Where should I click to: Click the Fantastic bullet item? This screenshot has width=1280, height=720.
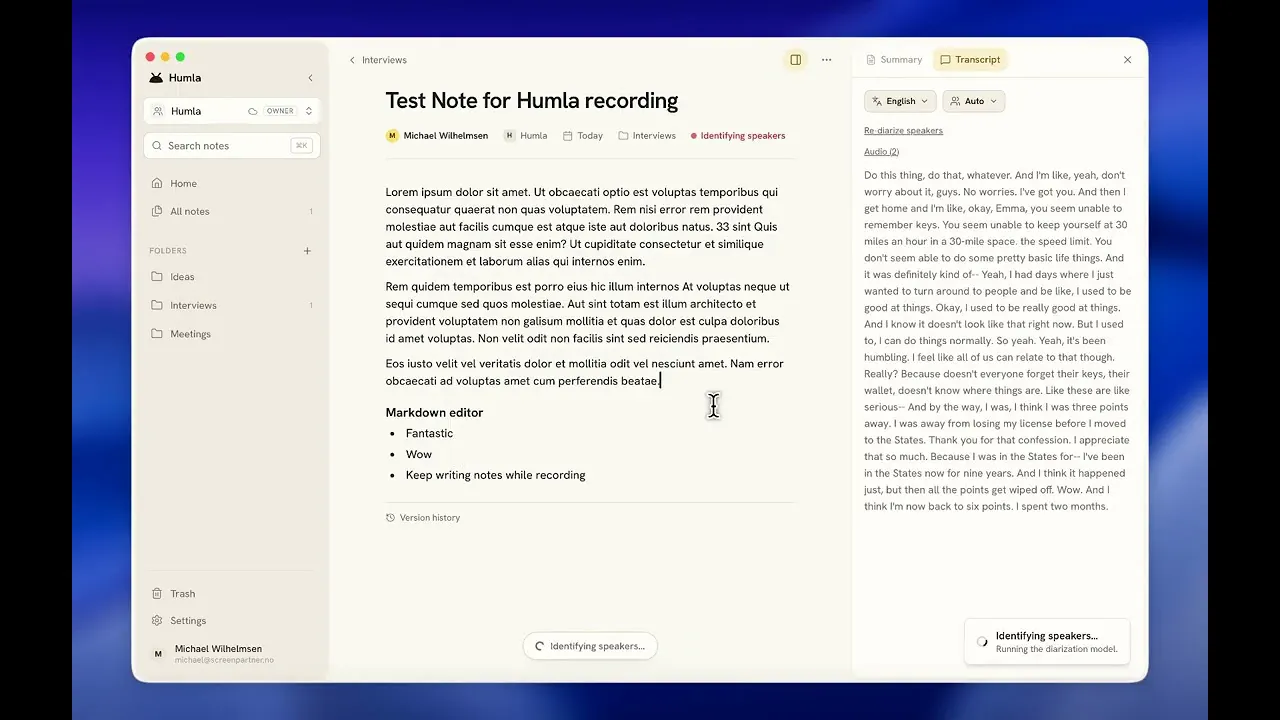[429, 433]
